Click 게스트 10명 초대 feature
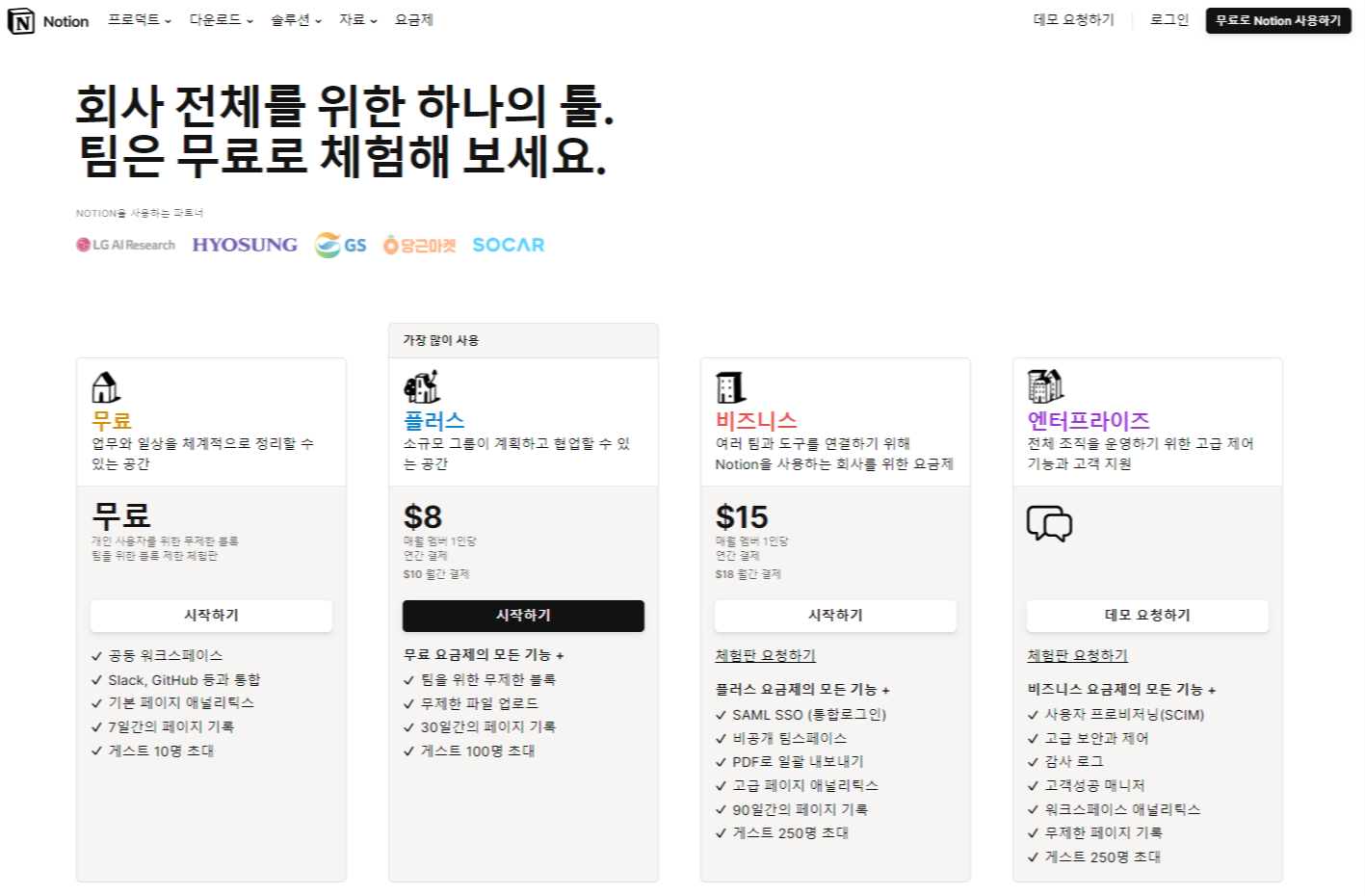The width and height of the screenshot is (1365, 896). (x=161, y=751)
